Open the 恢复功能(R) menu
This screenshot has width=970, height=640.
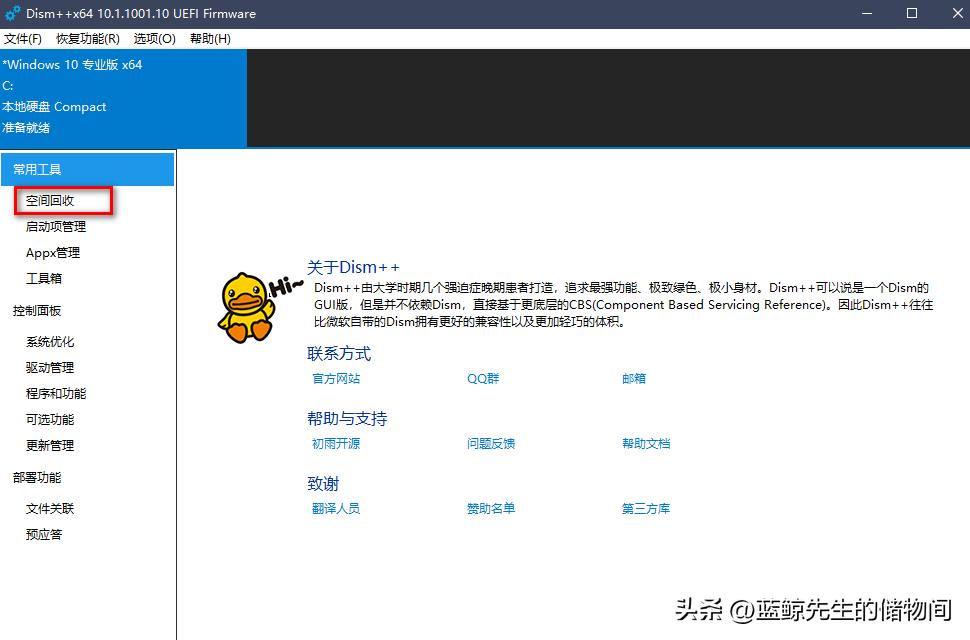88,38
